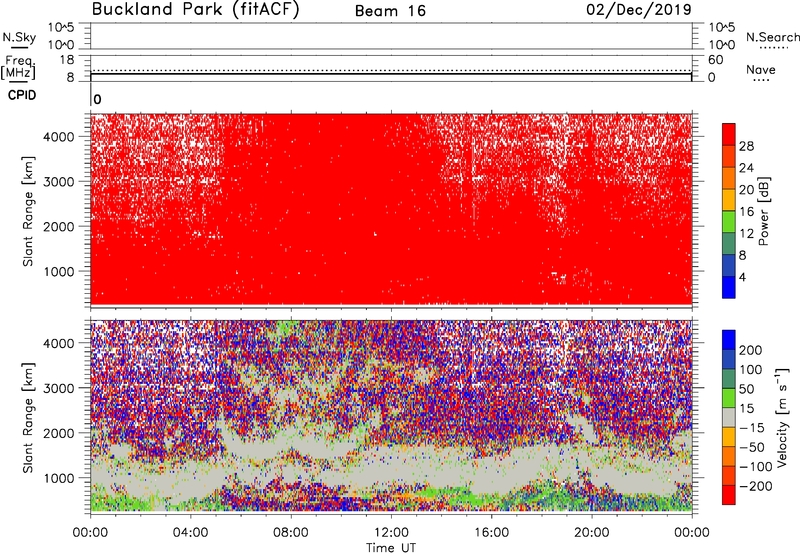Select the 16 dB colorbar label

(746, 212)
